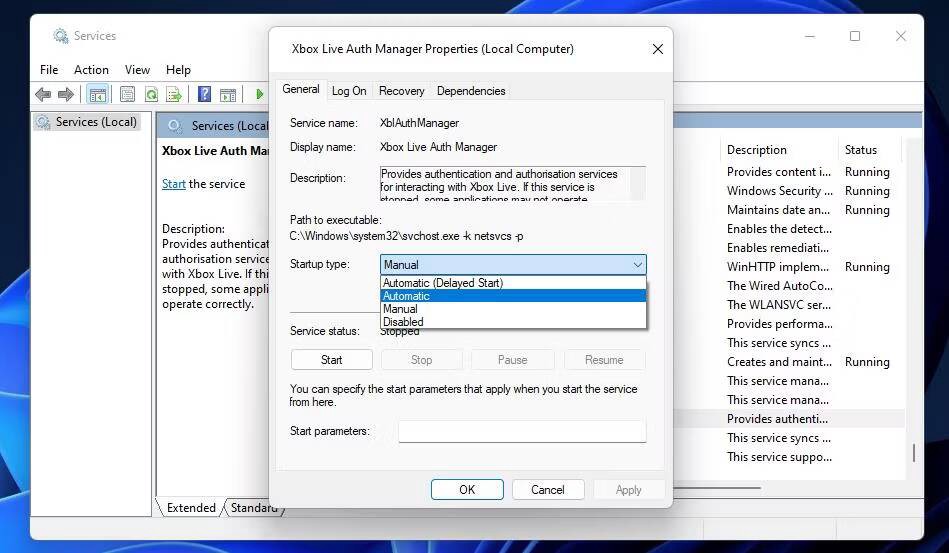Open the View menu
Screen dimensions: 949x553
(137, 70)
